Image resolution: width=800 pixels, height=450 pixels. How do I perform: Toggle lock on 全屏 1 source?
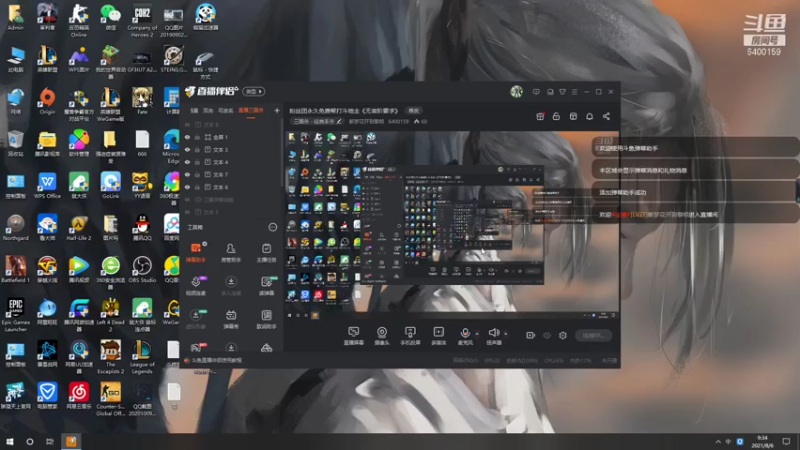pyautogui.click(x=197, y=137)
